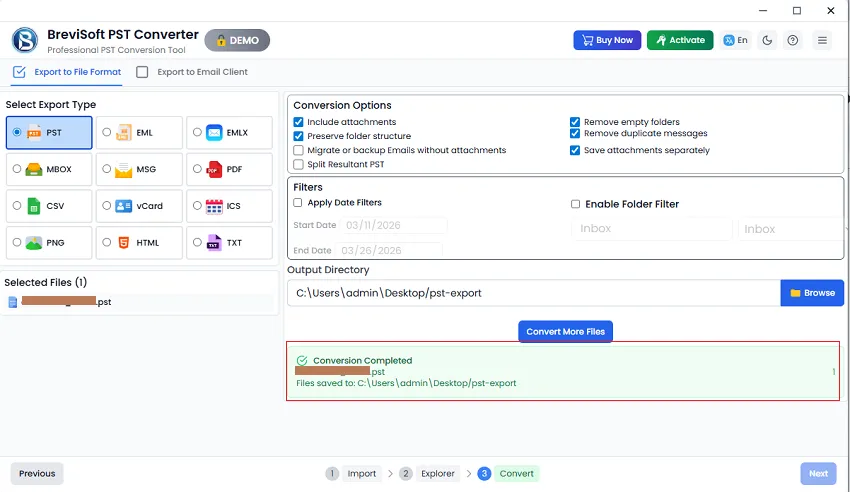Click the red PDF icon
850x492 pixels.
coord(214,170)
